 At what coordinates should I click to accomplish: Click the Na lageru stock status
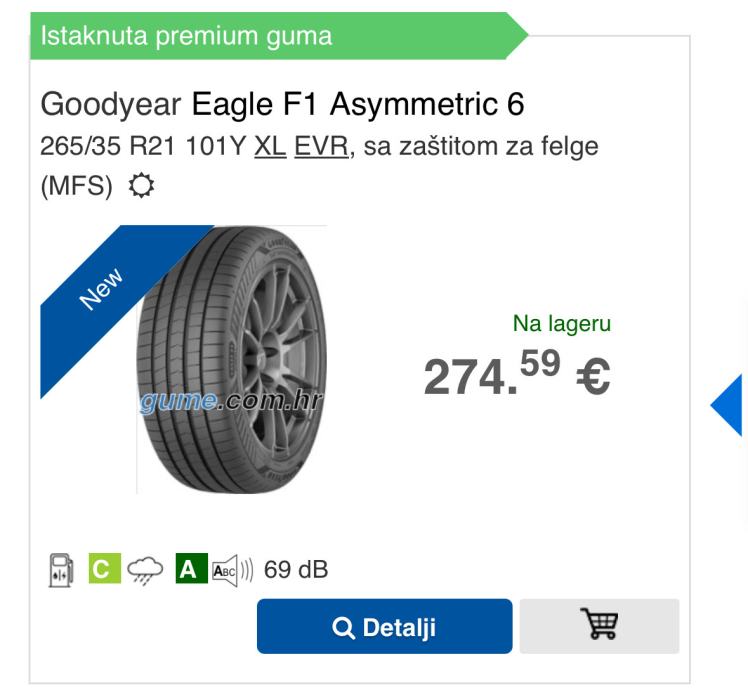click(561, 323)
